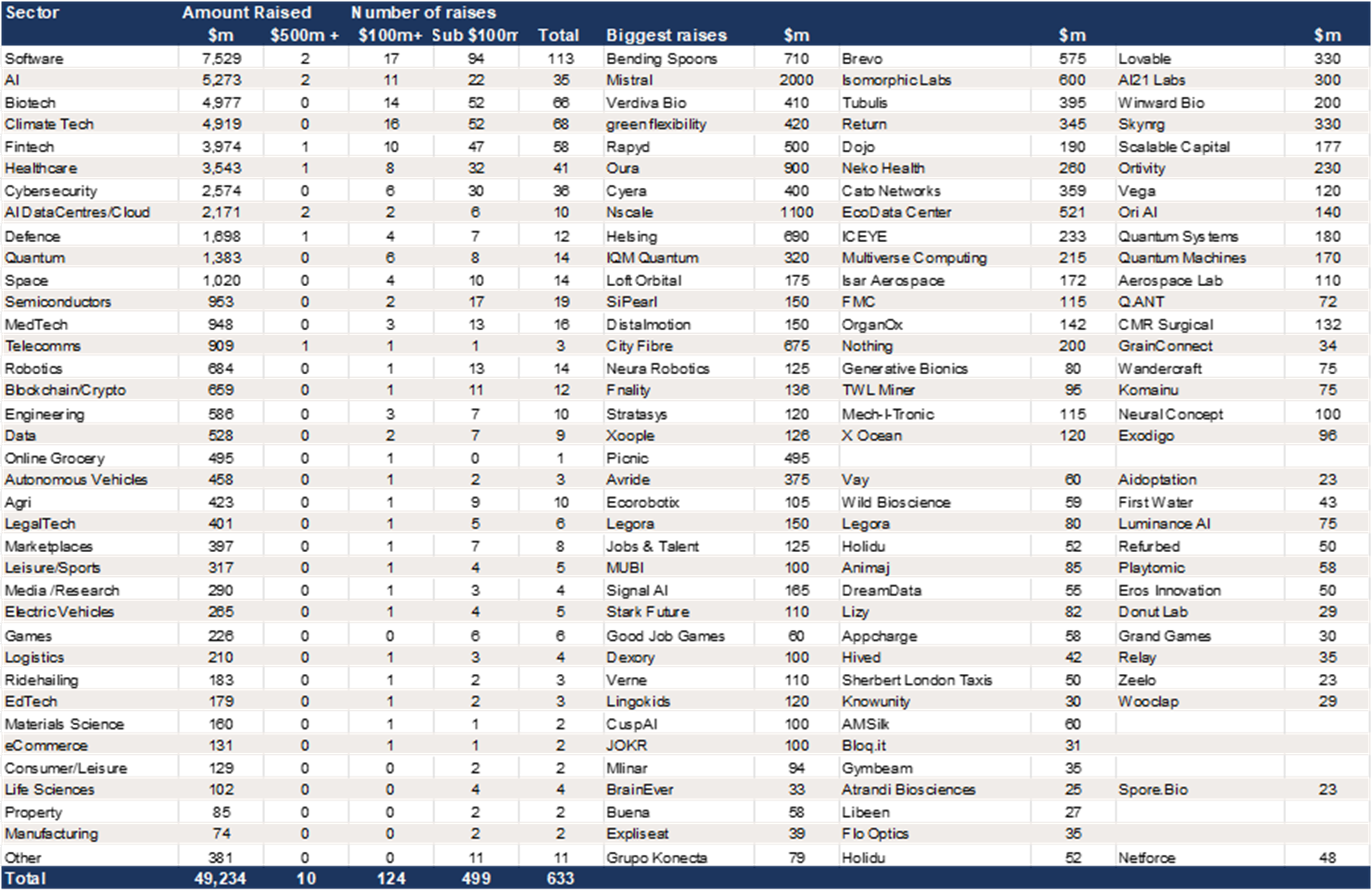Viewport: 1372px width, 890px height.
Task: Click Stratasys in Engineering row
Action: 636,414
